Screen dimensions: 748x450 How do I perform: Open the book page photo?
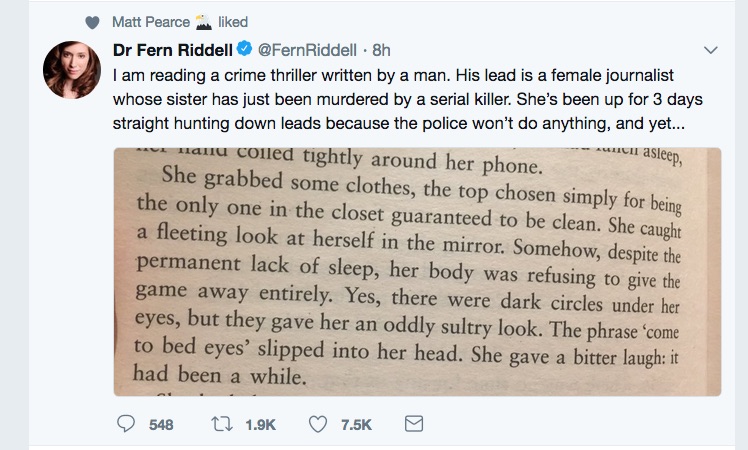tap(417, 271)
